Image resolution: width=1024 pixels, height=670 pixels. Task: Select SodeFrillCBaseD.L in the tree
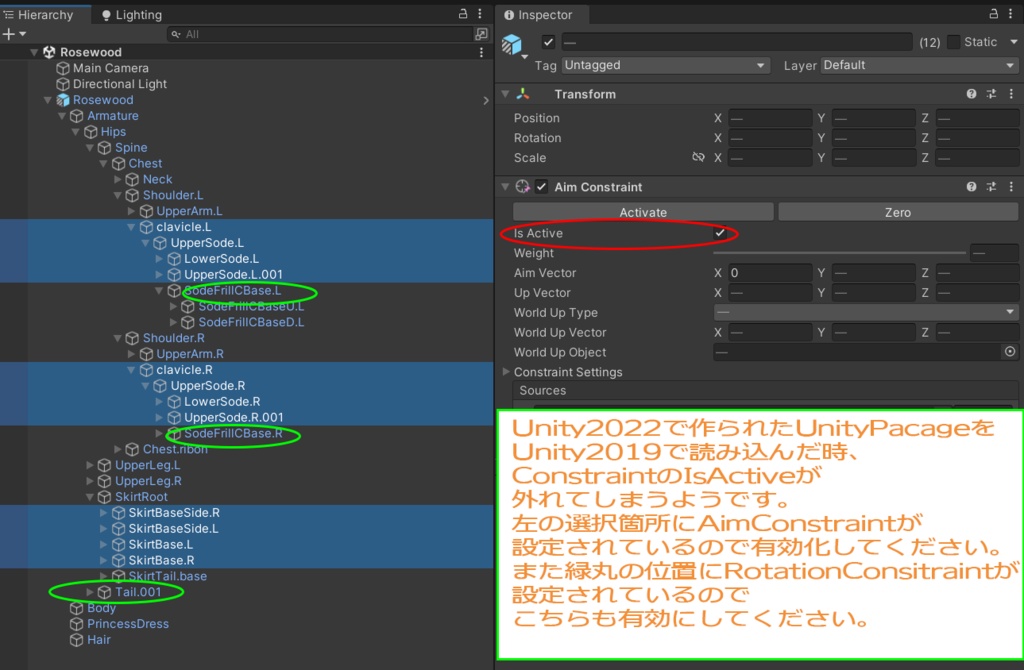[251, 322]
